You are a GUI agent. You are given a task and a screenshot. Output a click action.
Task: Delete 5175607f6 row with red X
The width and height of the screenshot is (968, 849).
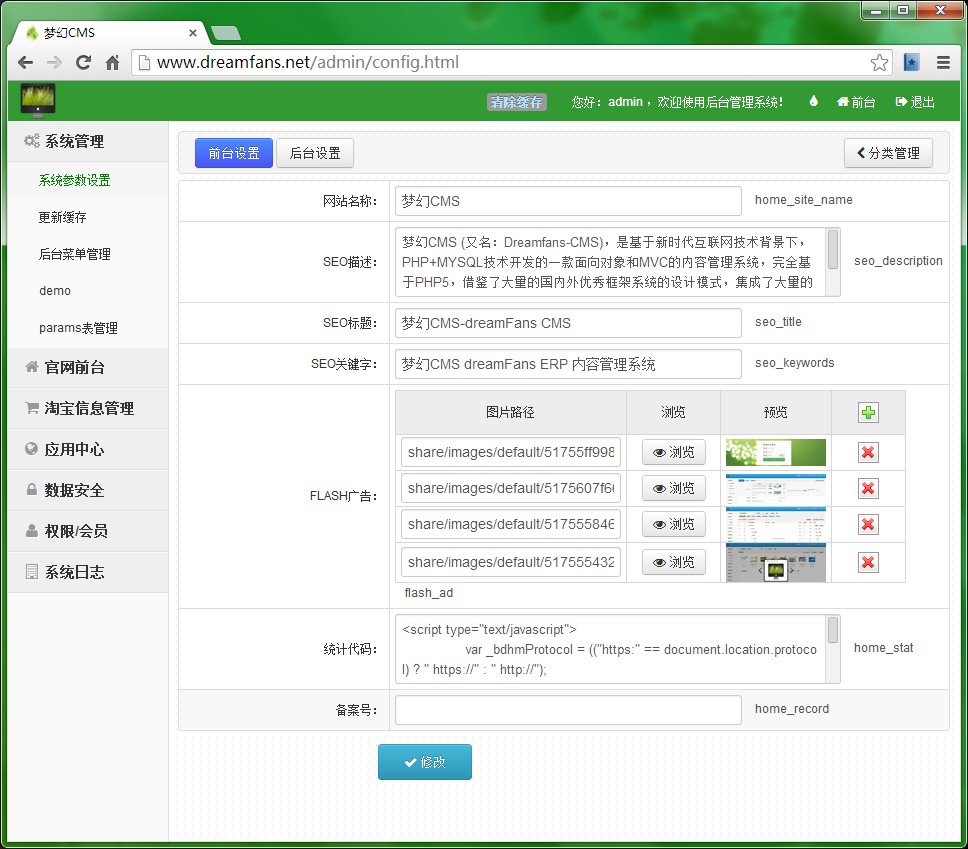click(x=868, y=488)
